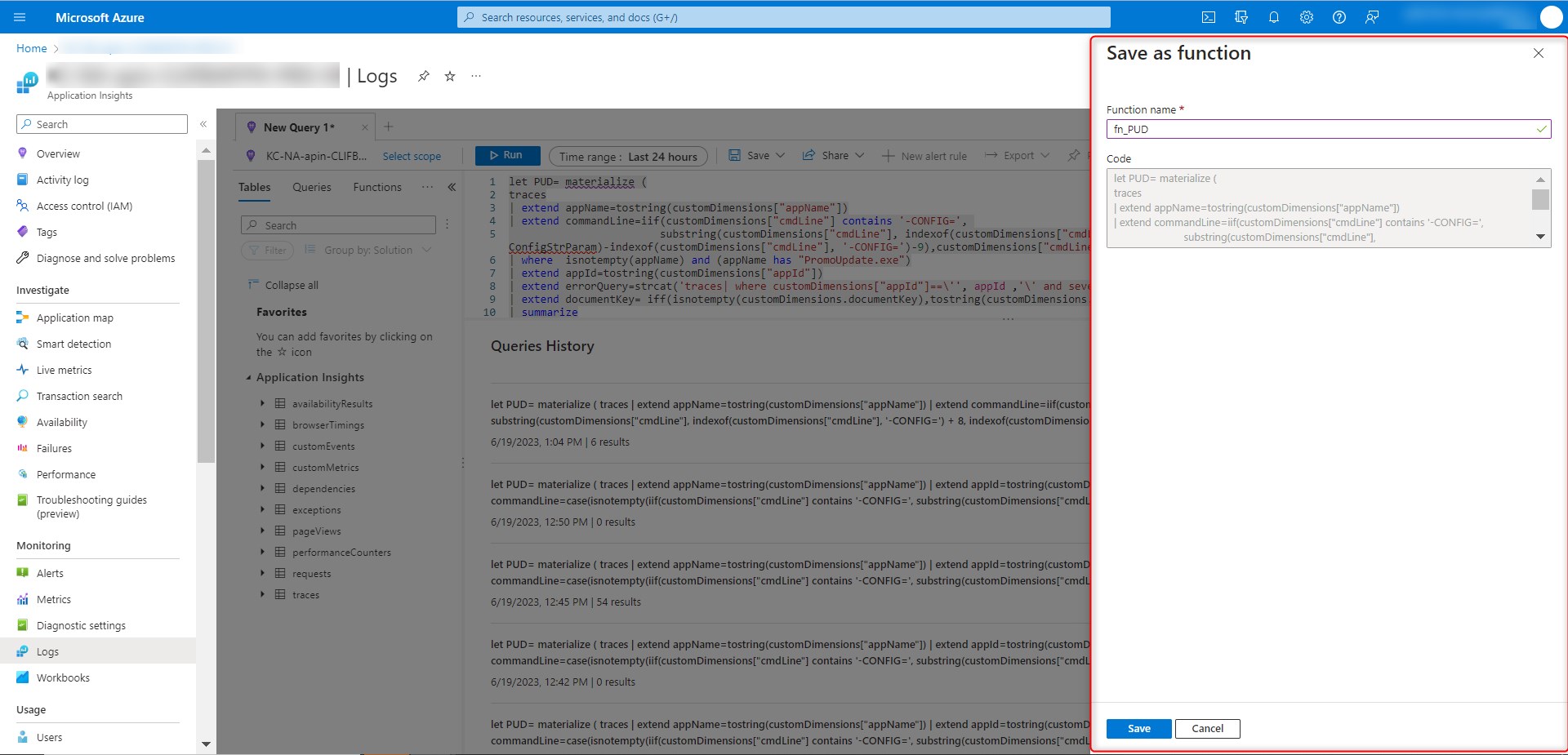This screenshot has width=1568, height=755.
Task: Collapse the tables side pane
Action: pyautogui.click(x=452, y=187)
